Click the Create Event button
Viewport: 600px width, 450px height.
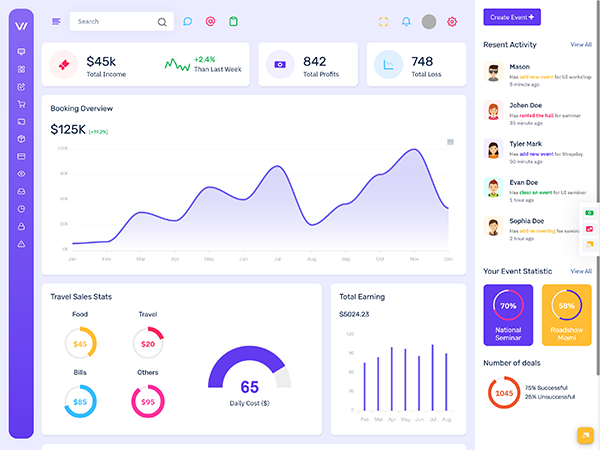512,17
